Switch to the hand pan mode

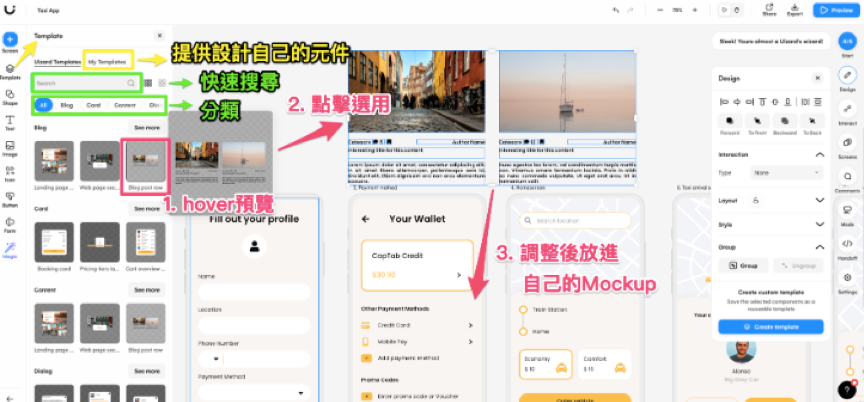(736, 10)
